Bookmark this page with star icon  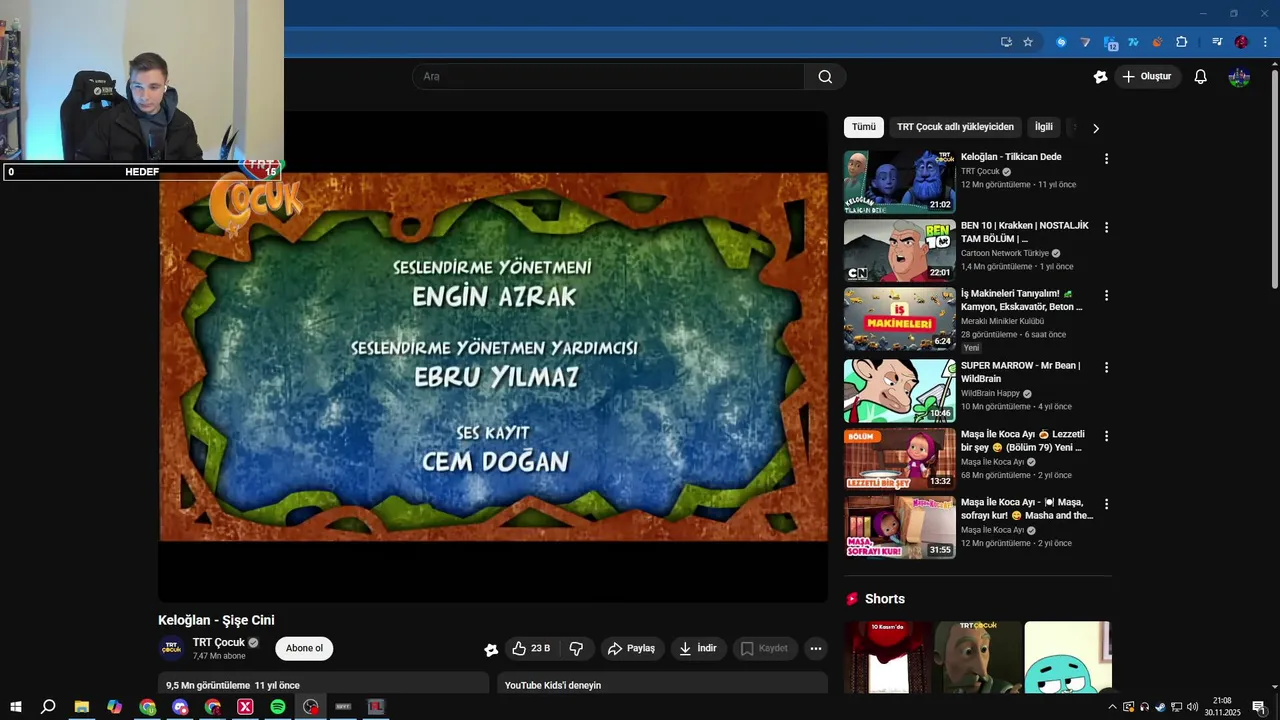tap(1027, 42)
